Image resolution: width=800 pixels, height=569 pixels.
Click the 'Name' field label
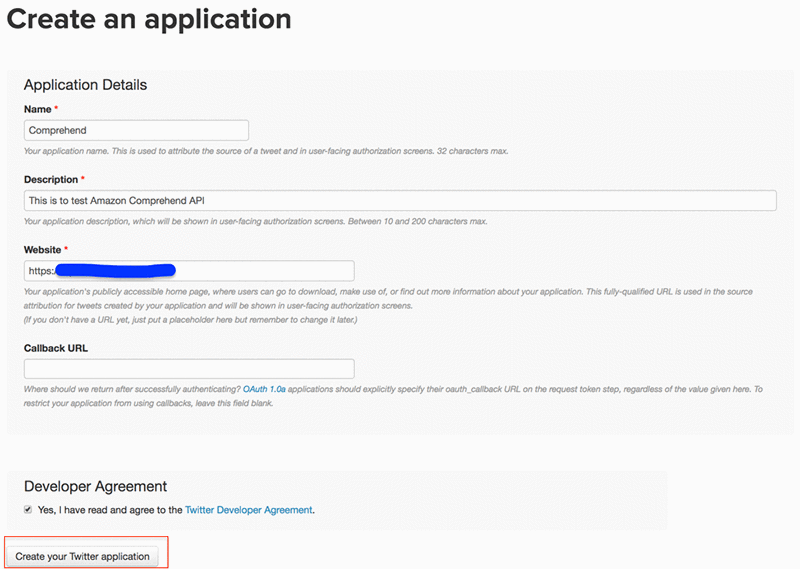click(38, 109)
